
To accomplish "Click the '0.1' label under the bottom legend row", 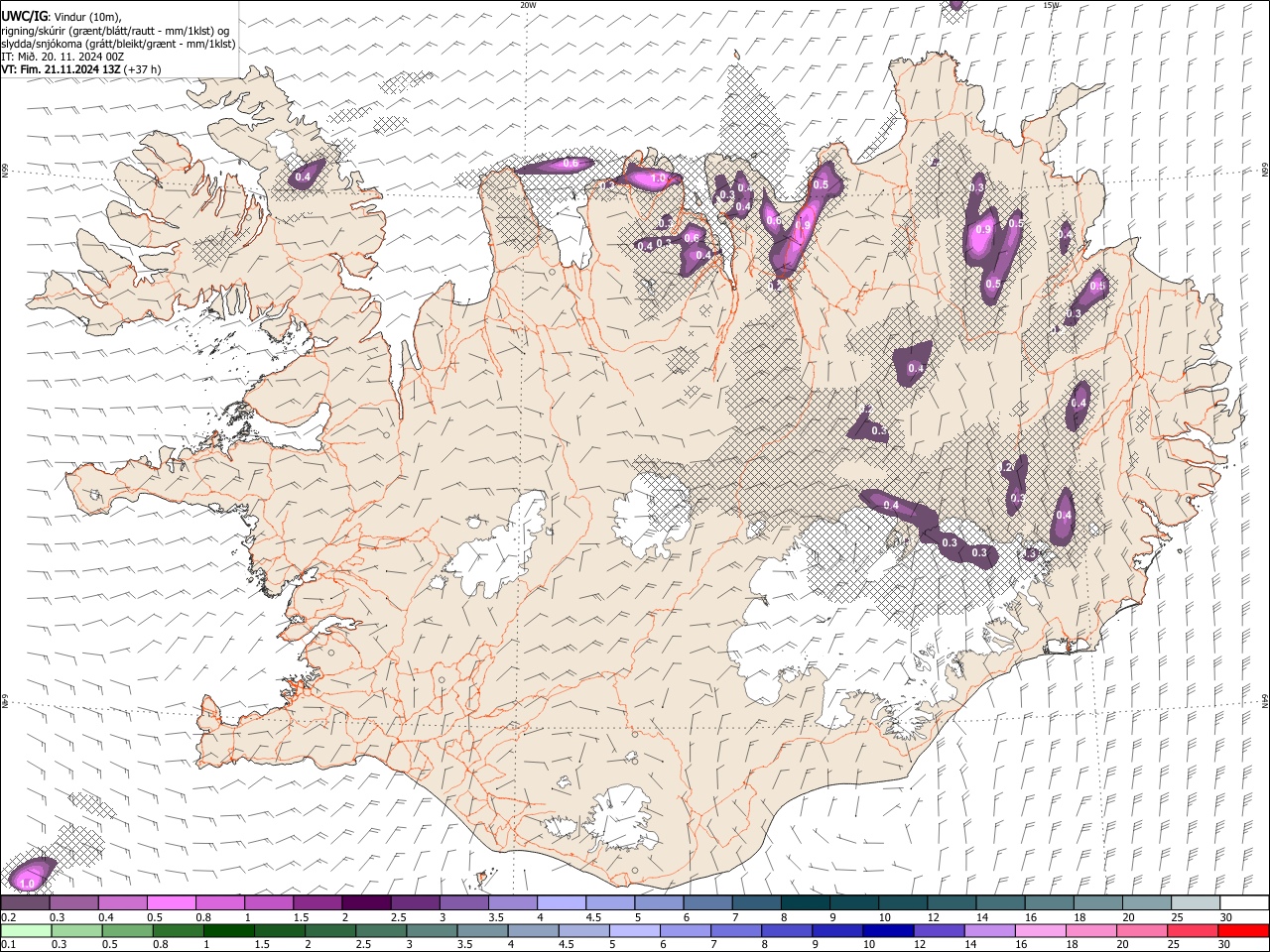I will click(x=7, y=945).
